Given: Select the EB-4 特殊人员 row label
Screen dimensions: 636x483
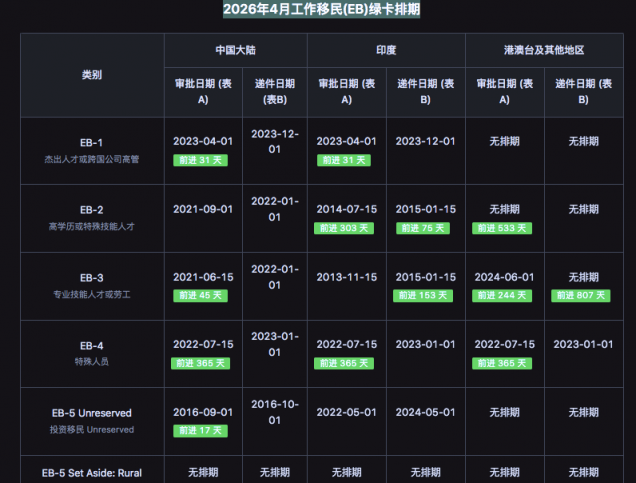Looking at the screenshot, I should coord(91,353).
